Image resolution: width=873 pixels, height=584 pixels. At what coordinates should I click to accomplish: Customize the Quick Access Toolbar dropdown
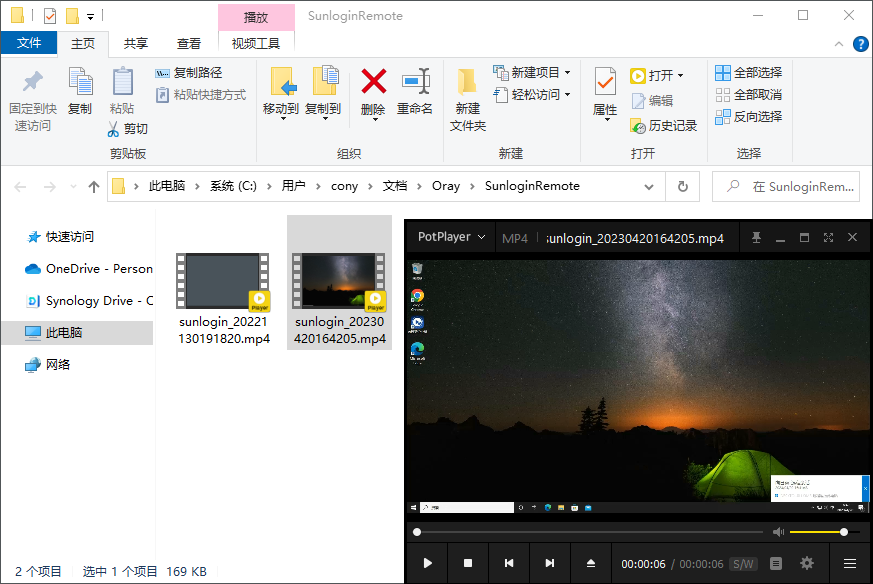(x=90, y=17)
